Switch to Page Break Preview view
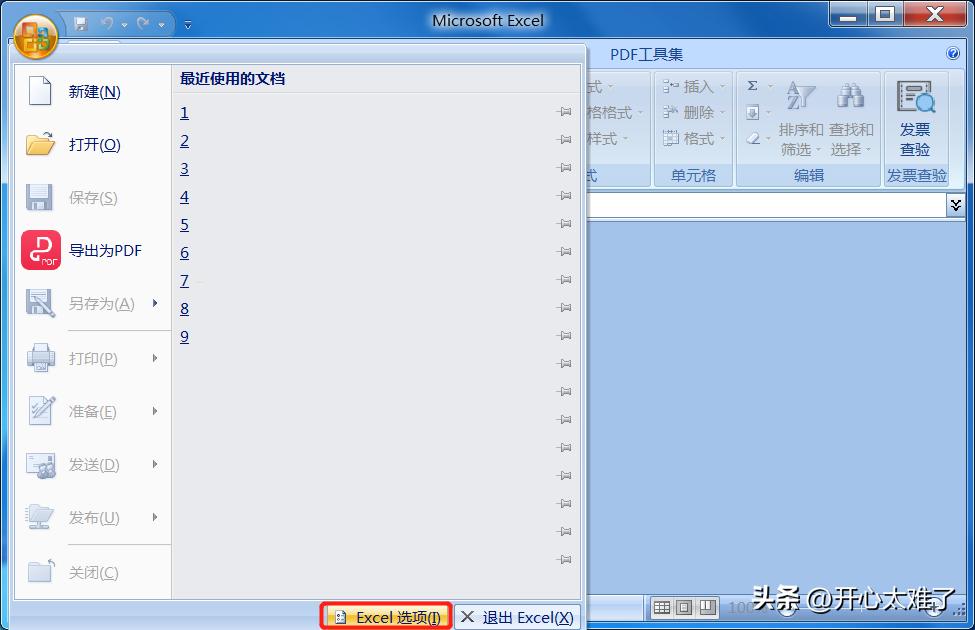975x630 pixels. (x=707, y=607)
